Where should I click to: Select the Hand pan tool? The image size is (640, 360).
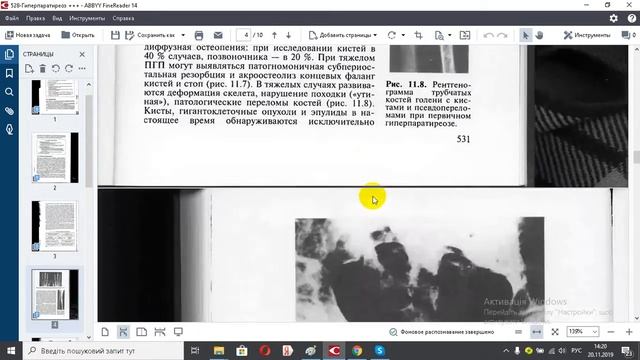click(x=539, y=35)
